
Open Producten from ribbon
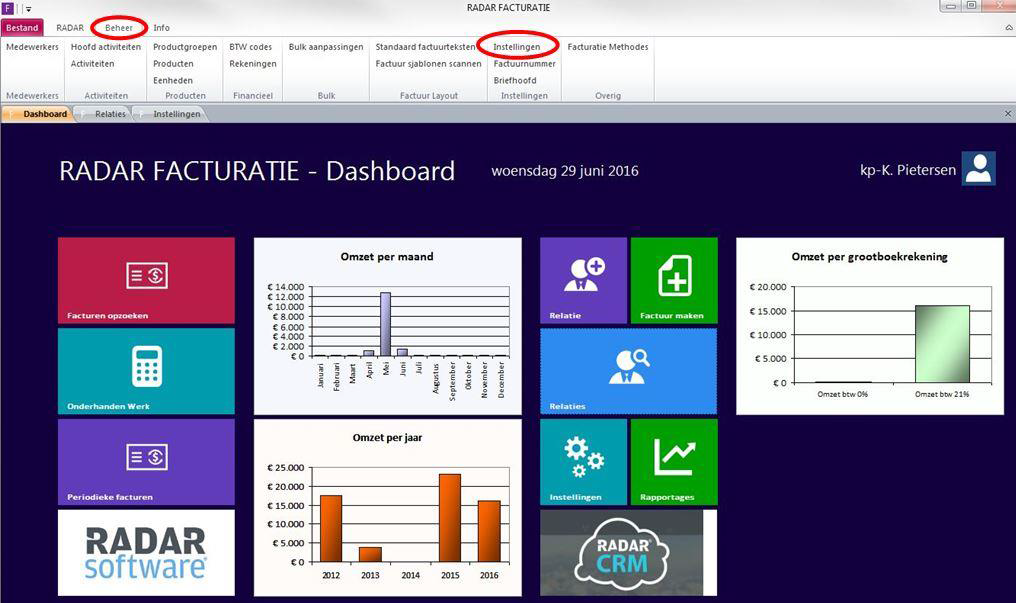[173, 63]
